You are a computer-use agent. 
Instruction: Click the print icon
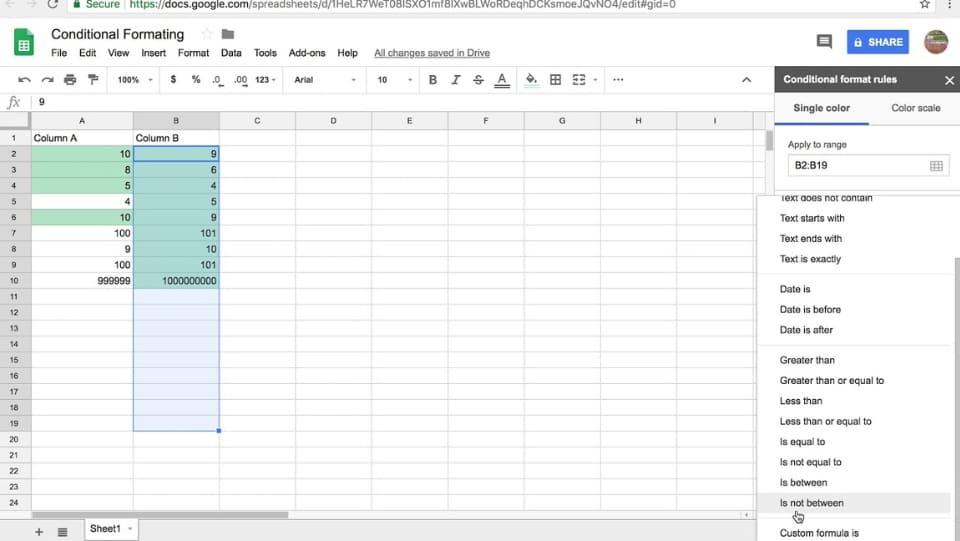[x=70, y=80]
